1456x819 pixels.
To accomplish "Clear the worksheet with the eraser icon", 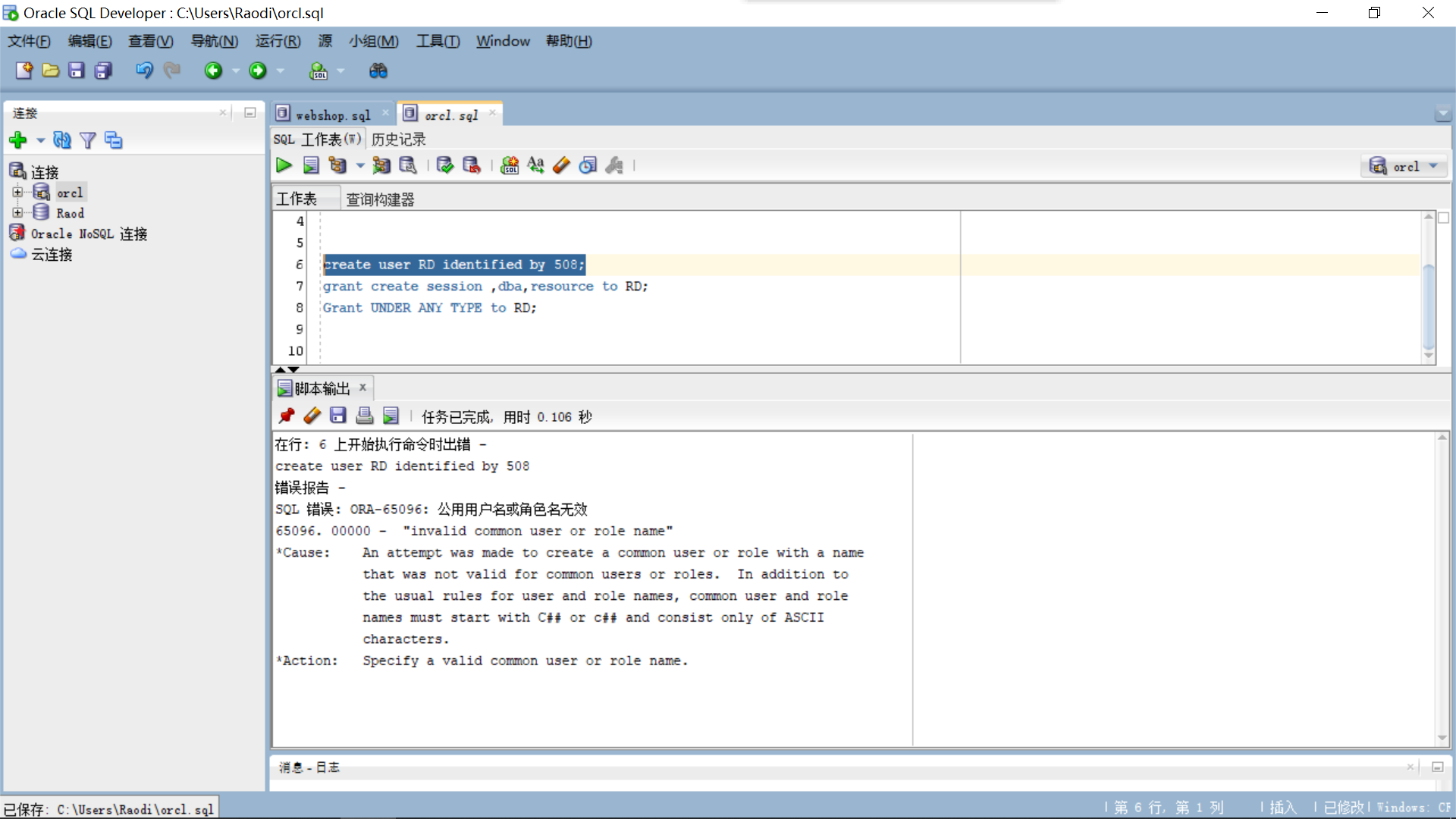I will tap(561, 165).
